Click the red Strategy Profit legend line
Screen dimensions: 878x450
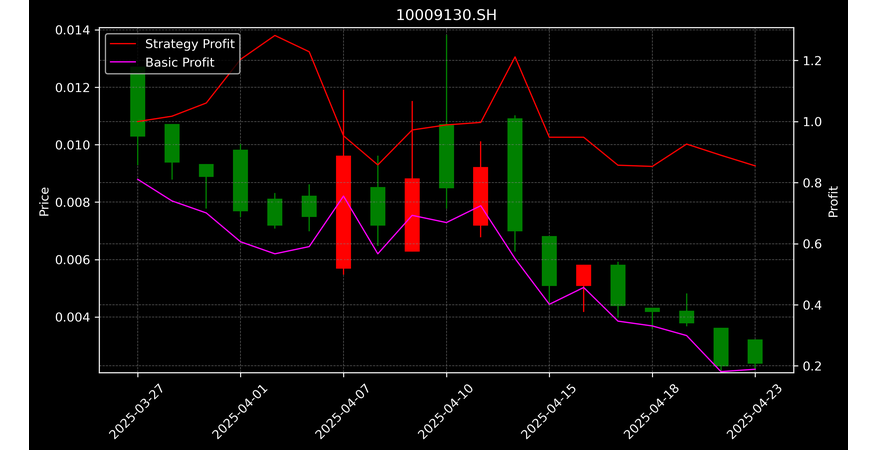tap(123, 44)
